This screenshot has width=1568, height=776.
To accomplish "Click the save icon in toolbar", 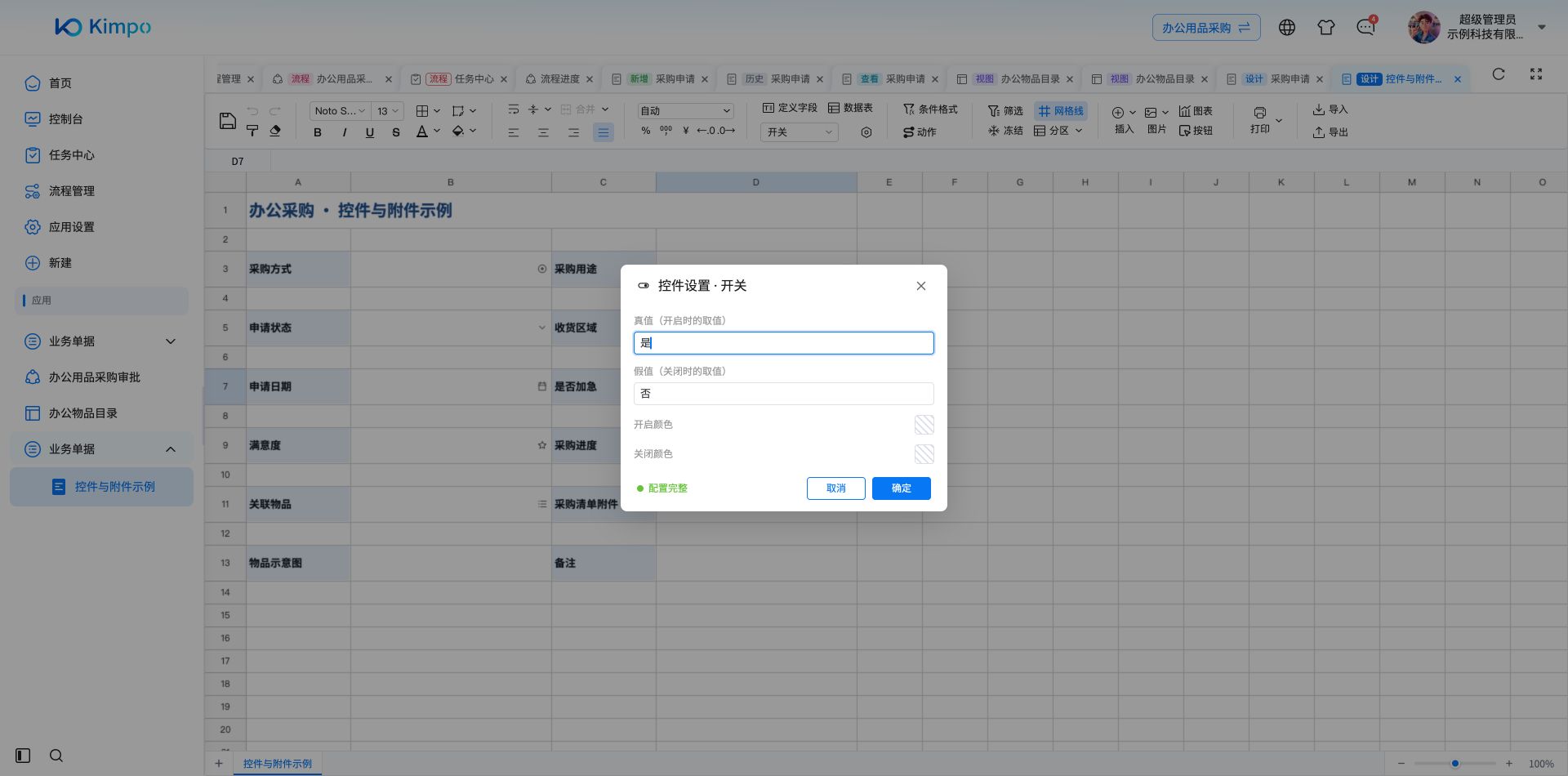I will [228, 121].
